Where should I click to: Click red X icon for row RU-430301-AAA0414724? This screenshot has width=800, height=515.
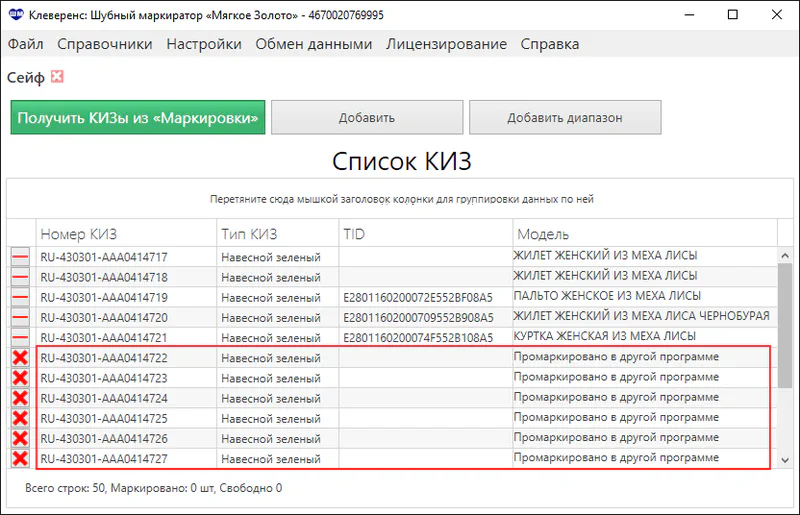(20, 398)
